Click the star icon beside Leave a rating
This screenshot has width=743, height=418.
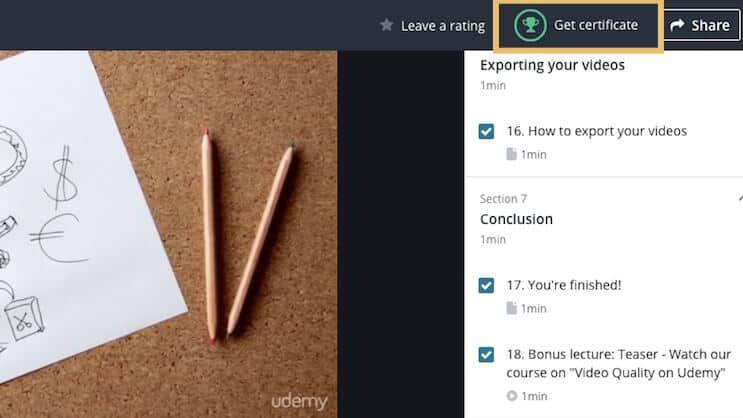386,25
